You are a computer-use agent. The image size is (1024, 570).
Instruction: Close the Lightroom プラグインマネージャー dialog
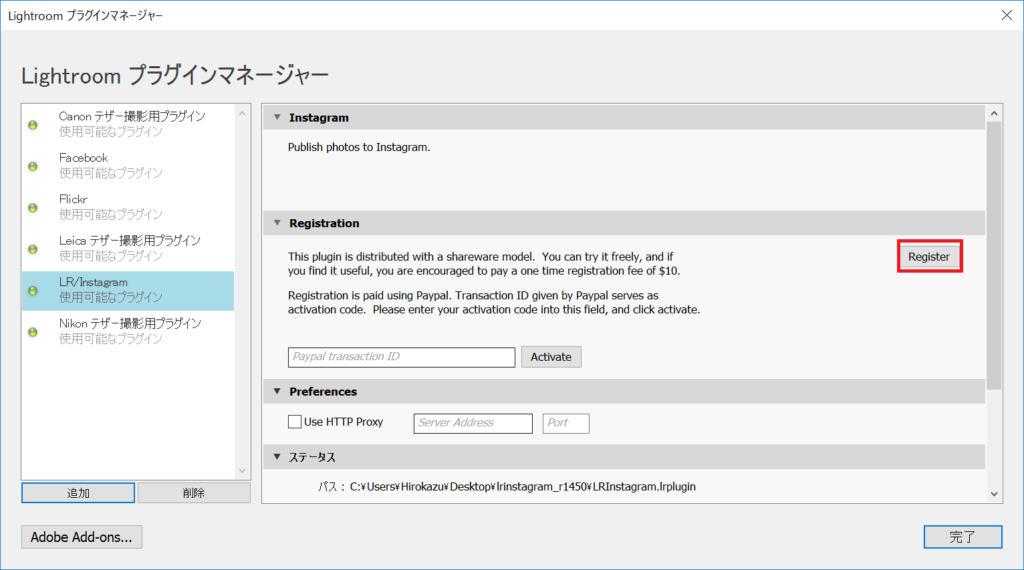[x=1006, y=15]
